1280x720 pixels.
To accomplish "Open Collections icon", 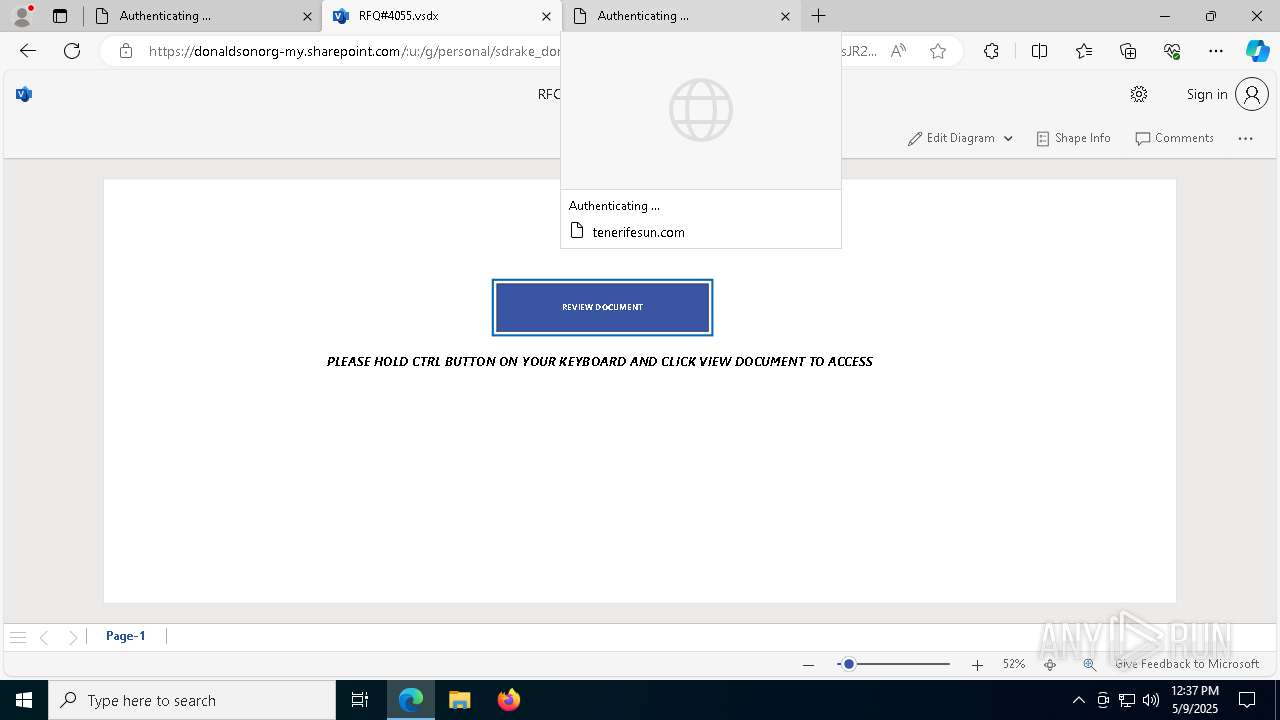I will (1128, 51).
